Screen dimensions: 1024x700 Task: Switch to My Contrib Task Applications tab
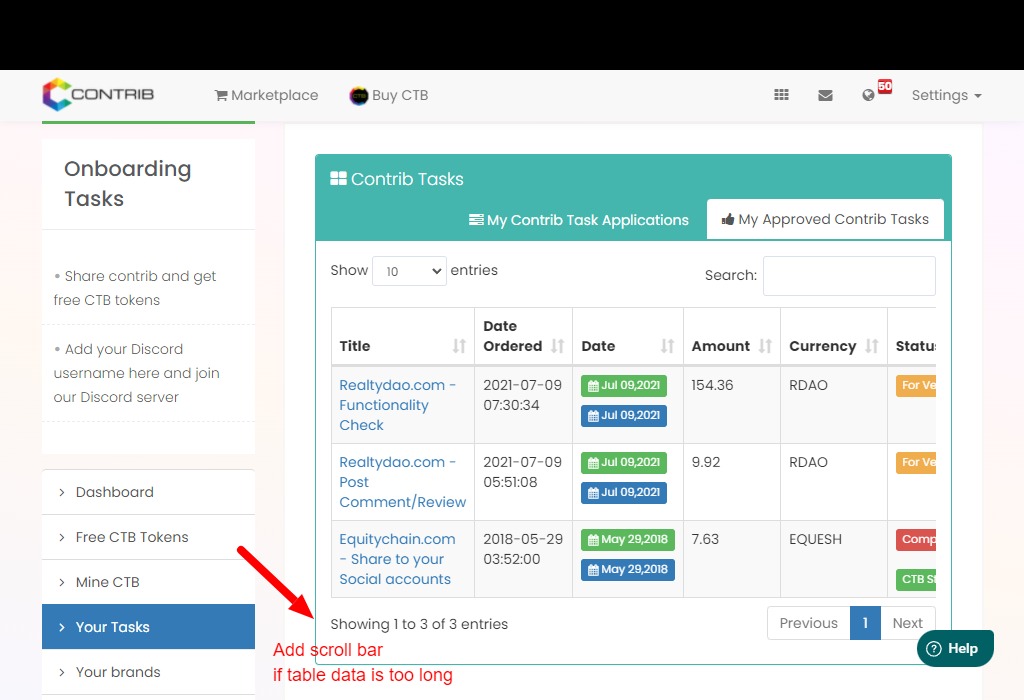[579, 220]
